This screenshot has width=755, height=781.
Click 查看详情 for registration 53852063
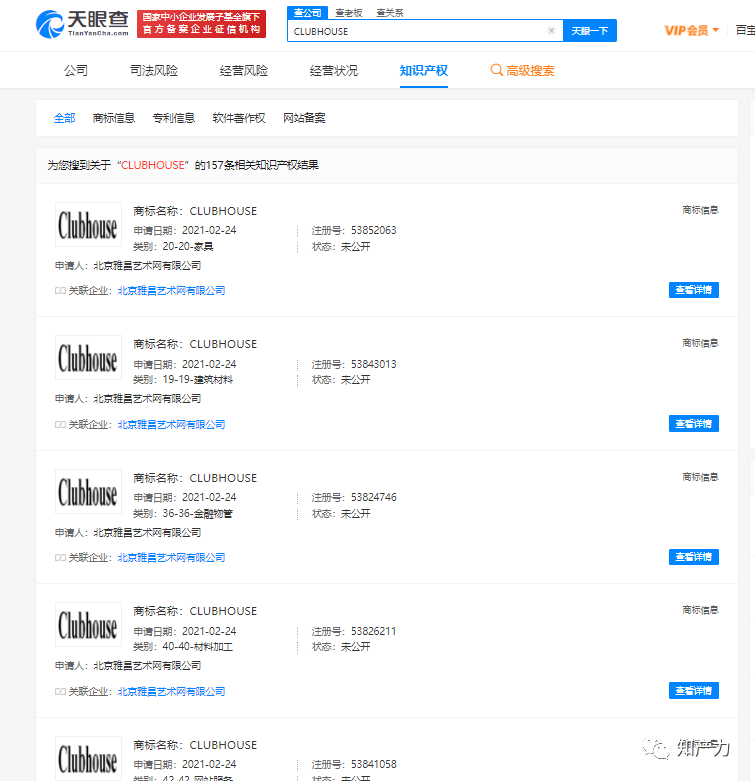tap(694, 290)
